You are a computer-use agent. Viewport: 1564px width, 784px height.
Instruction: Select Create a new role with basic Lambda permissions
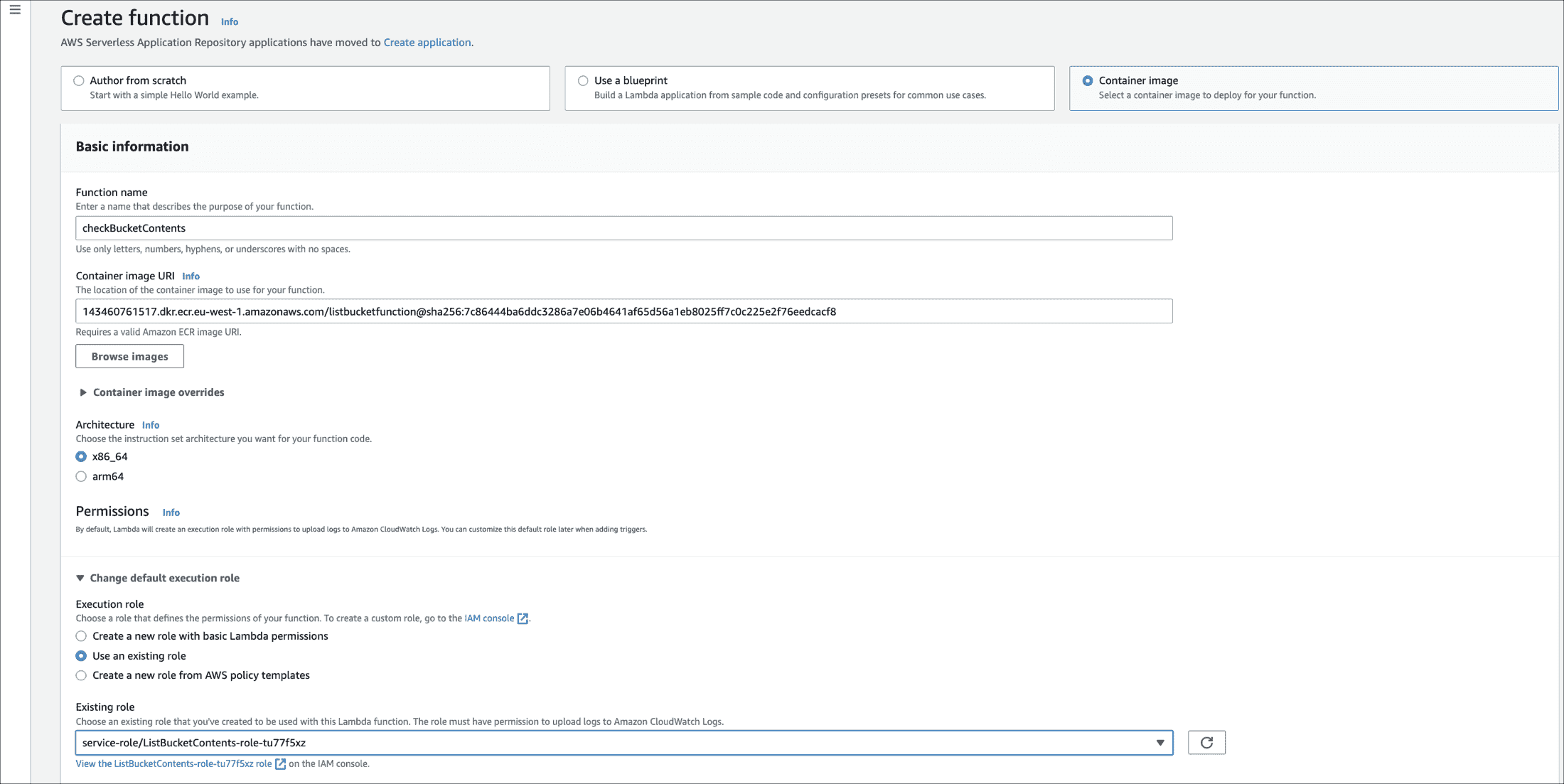click(81, 636)
